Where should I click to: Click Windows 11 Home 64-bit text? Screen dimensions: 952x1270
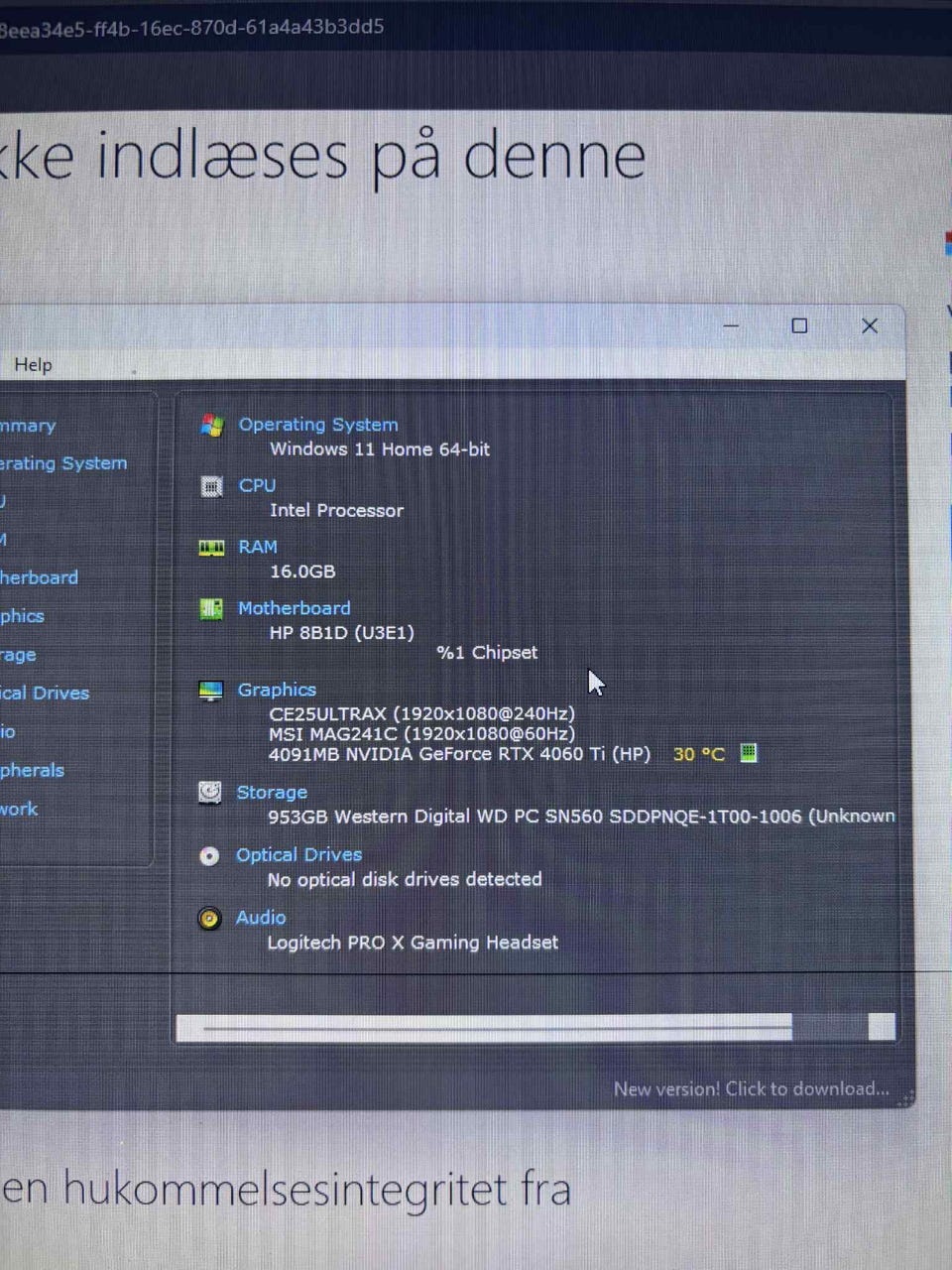click(380, 448)
